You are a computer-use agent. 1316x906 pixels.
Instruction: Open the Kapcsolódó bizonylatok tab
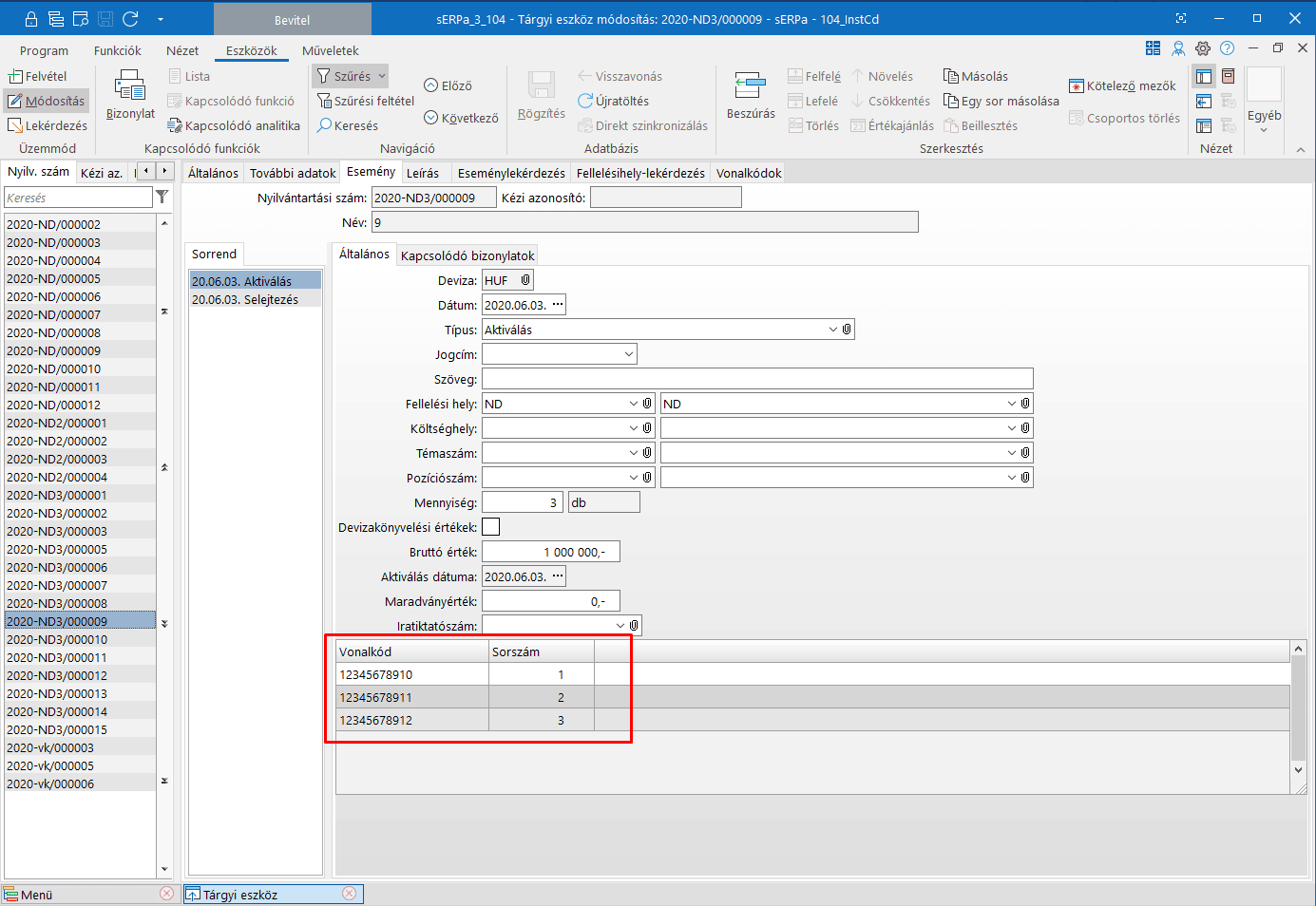click(467, 255)
